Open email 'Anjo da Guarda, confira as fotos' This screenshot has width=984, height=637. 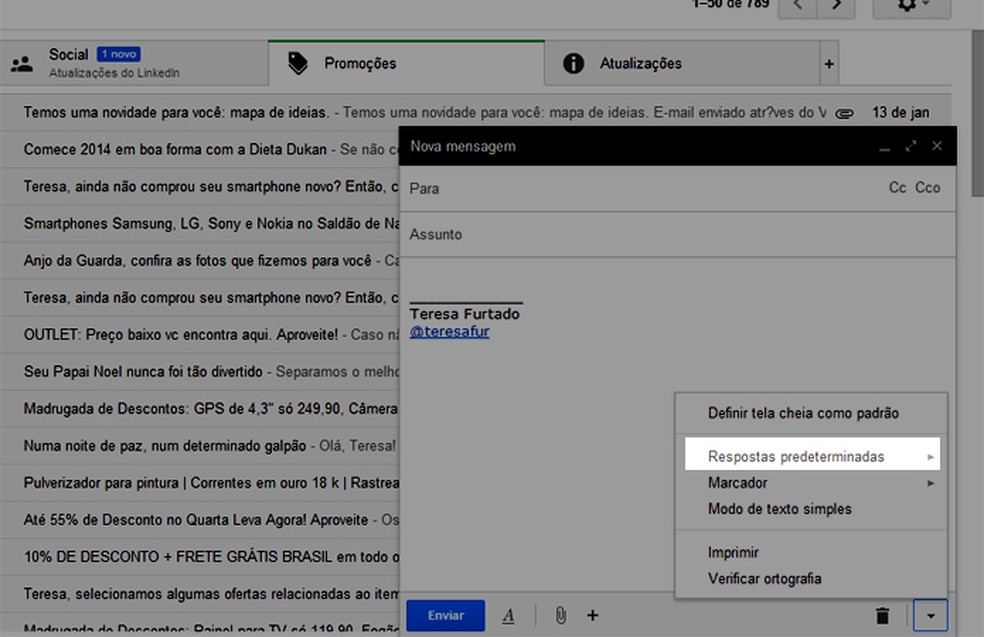click(198, 260)
